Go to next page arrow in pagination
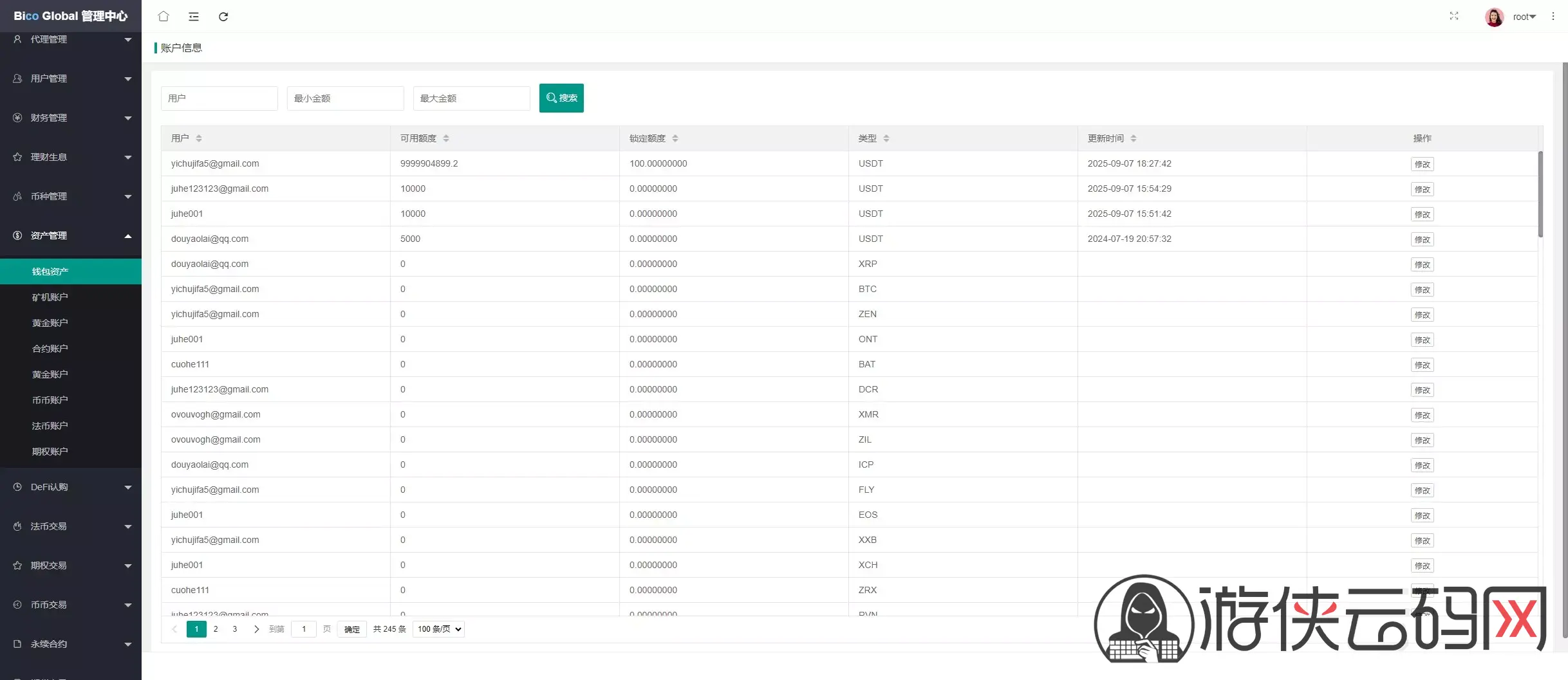Screen dimensions: 1568x680 256,629
